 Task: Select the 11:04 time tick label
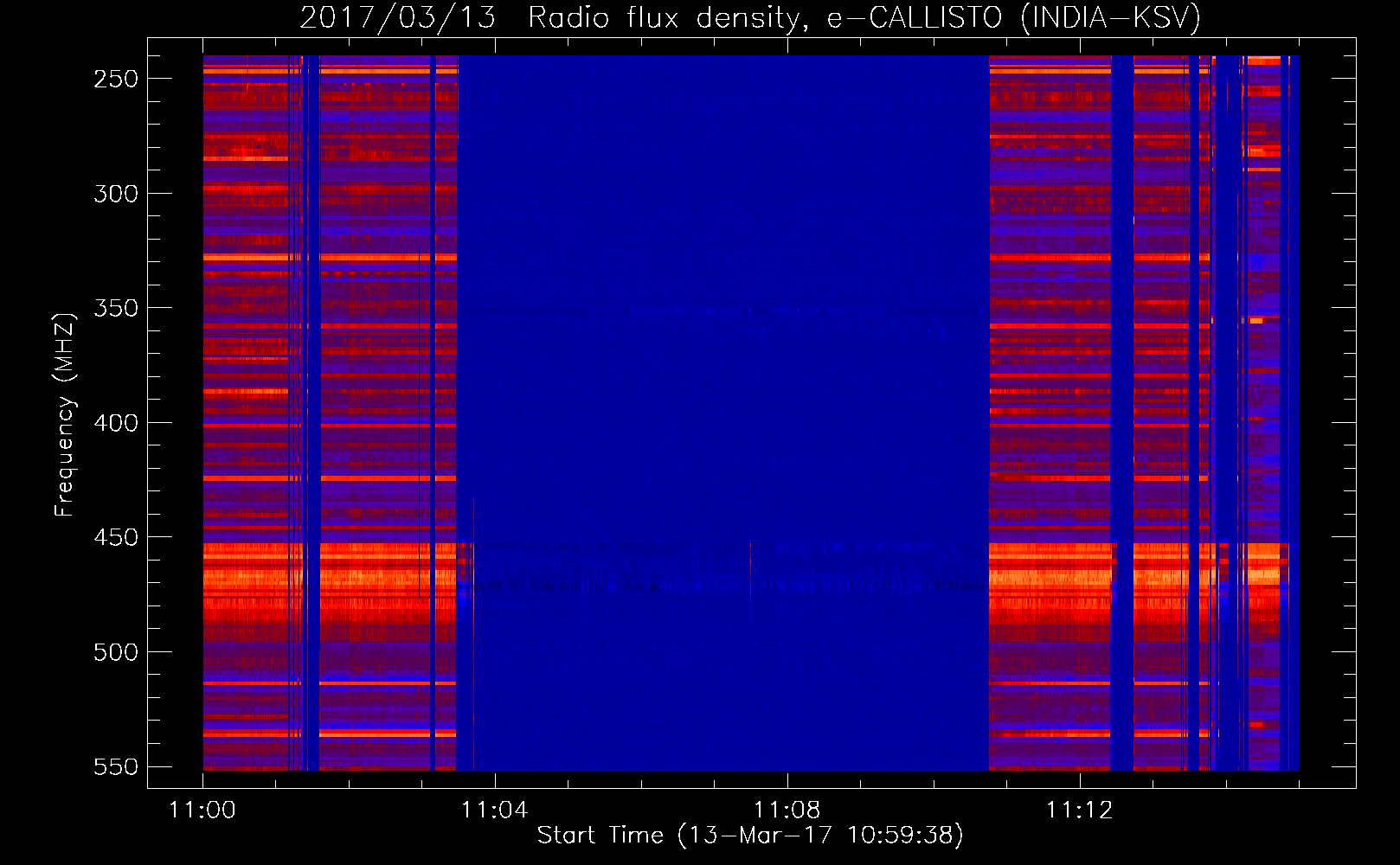(x=494, y=810)
